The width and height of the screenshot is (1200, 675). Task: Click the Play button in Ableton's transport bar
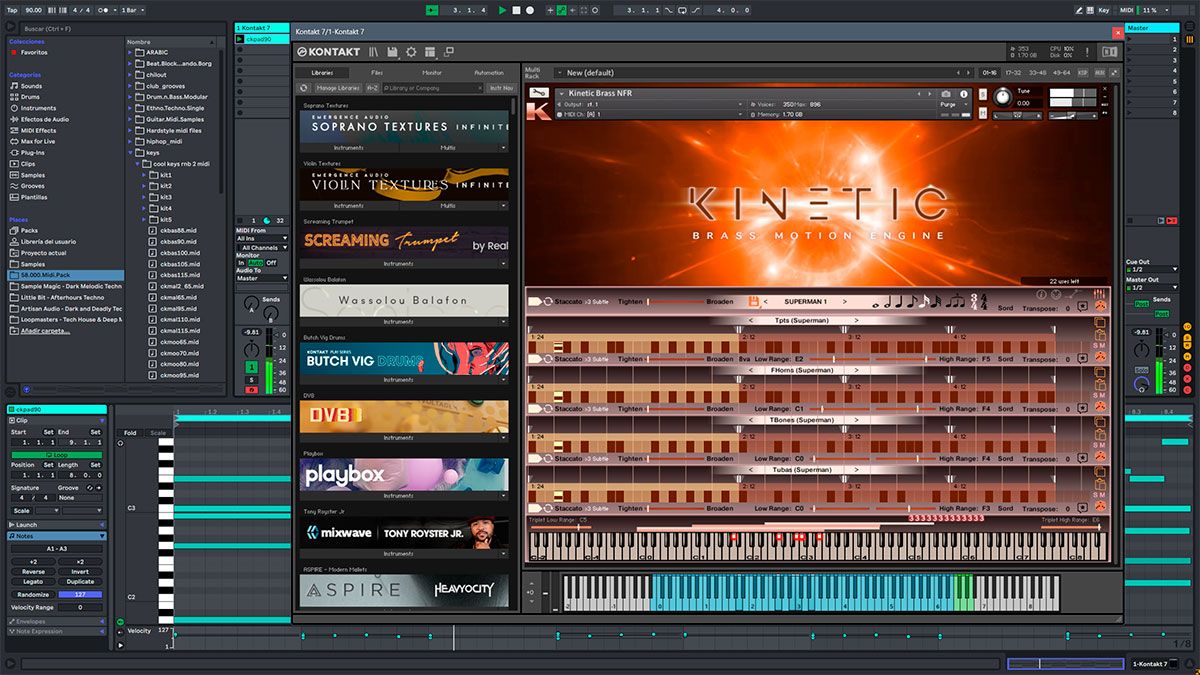coord(502,10)
